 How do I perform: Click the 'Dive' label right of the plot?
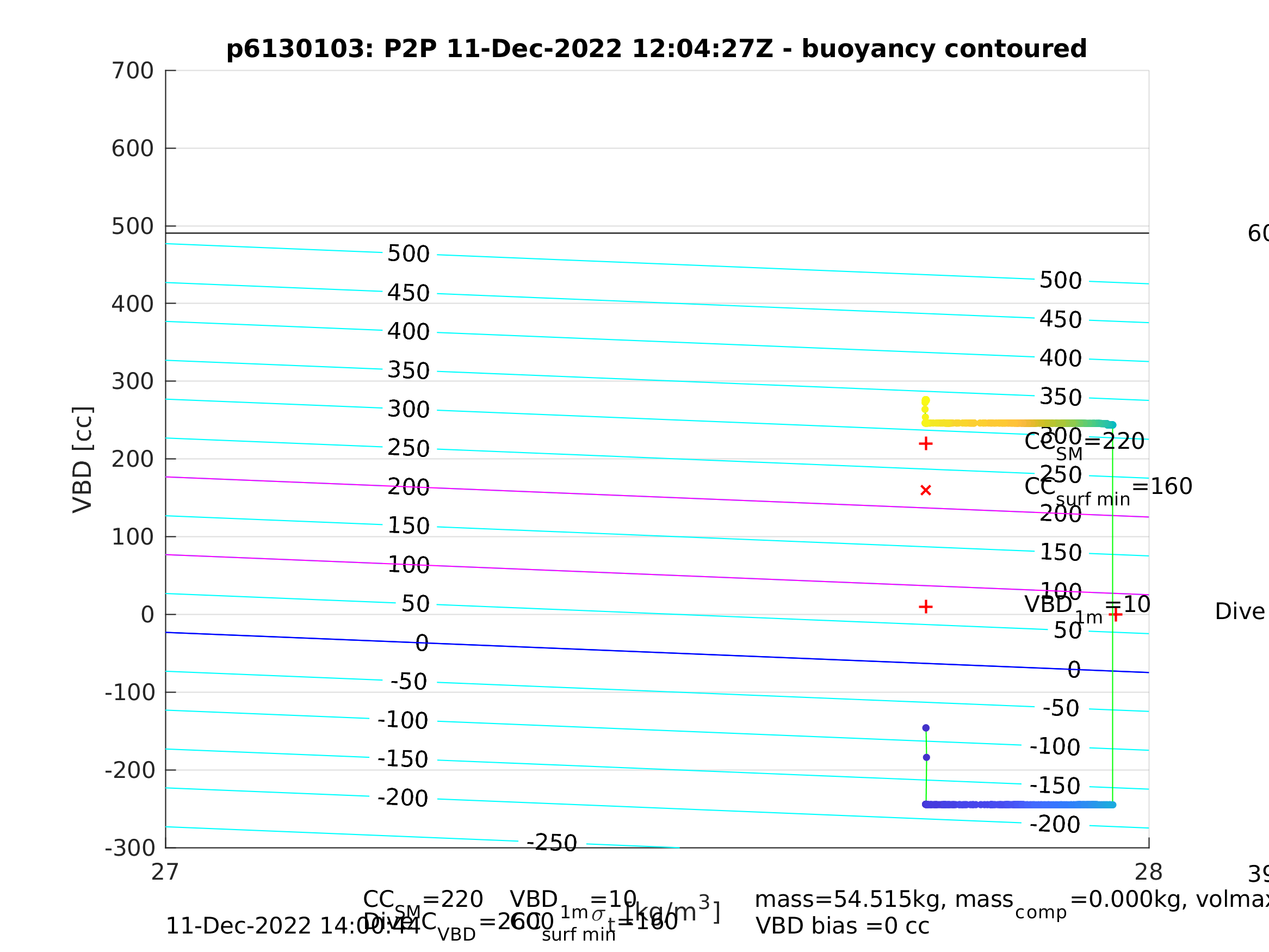[1240, 611]
